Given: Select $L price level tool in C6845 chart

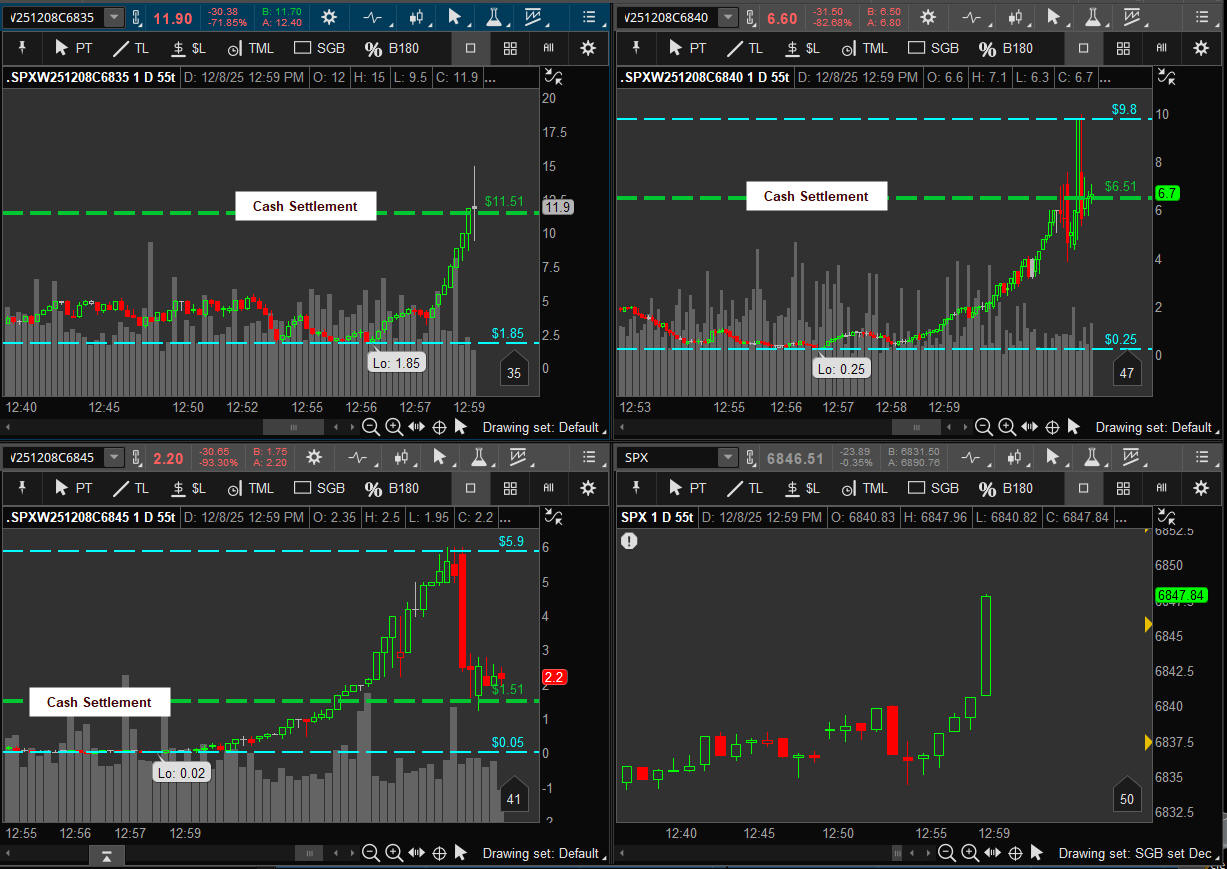Looking at the screenshot, I should click(x=188, y=488).
